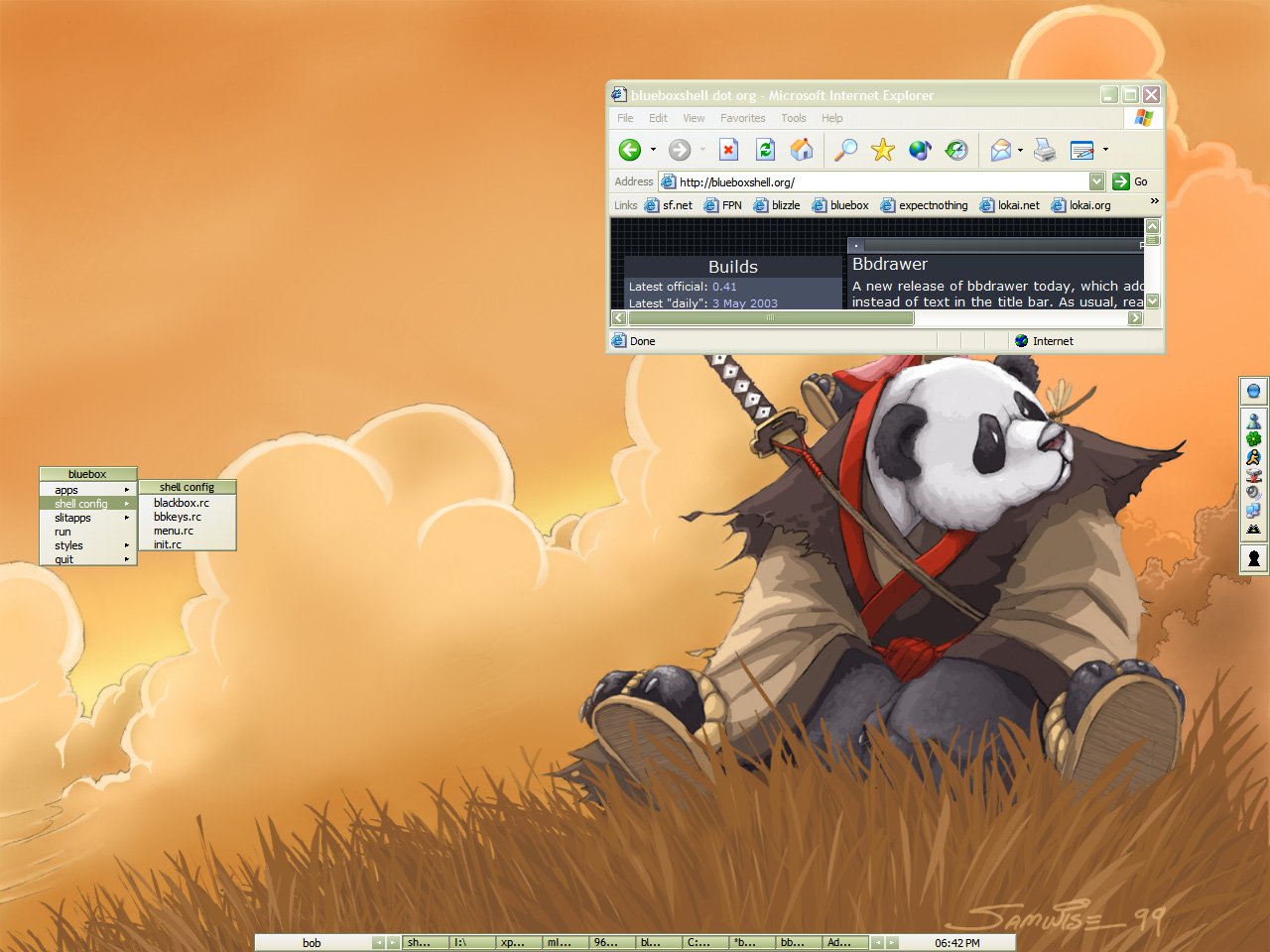Open the FPN link in Links bar

(723, 205)
